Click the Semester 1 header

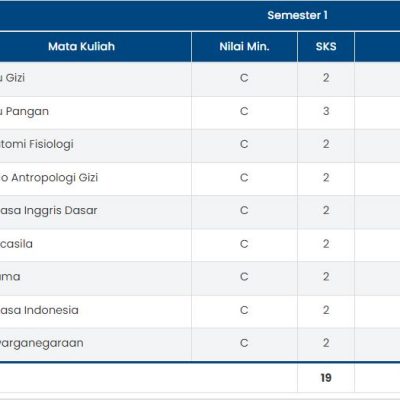[x=297, y=15]
